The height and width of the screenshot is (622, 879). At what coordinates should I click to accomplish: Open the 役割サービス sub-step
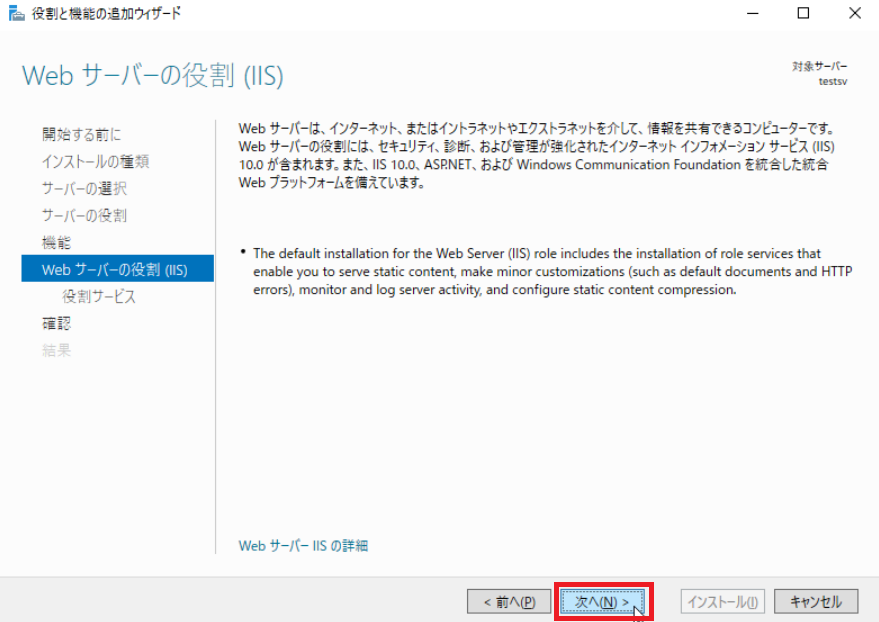99,296
